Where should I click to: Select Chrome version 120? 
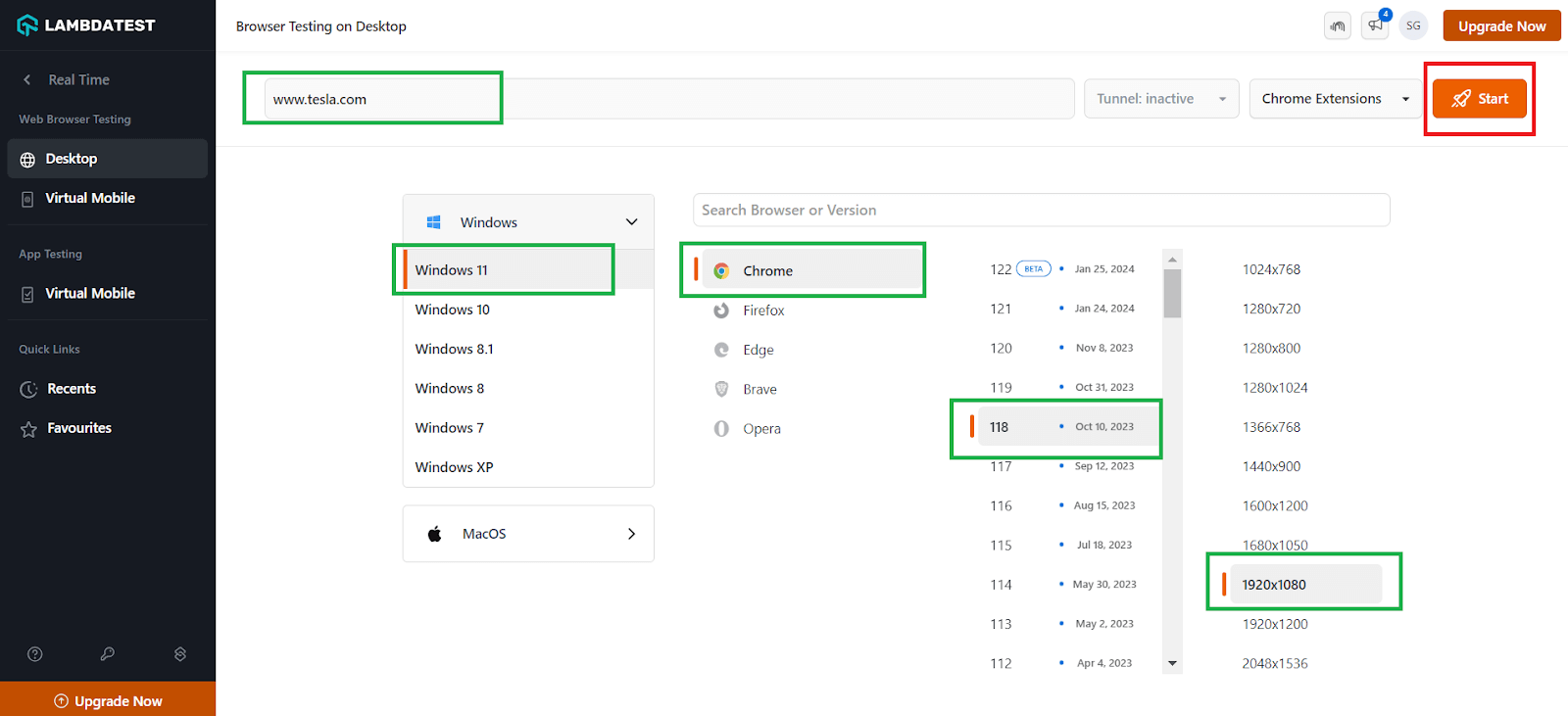click(1001, 349)
